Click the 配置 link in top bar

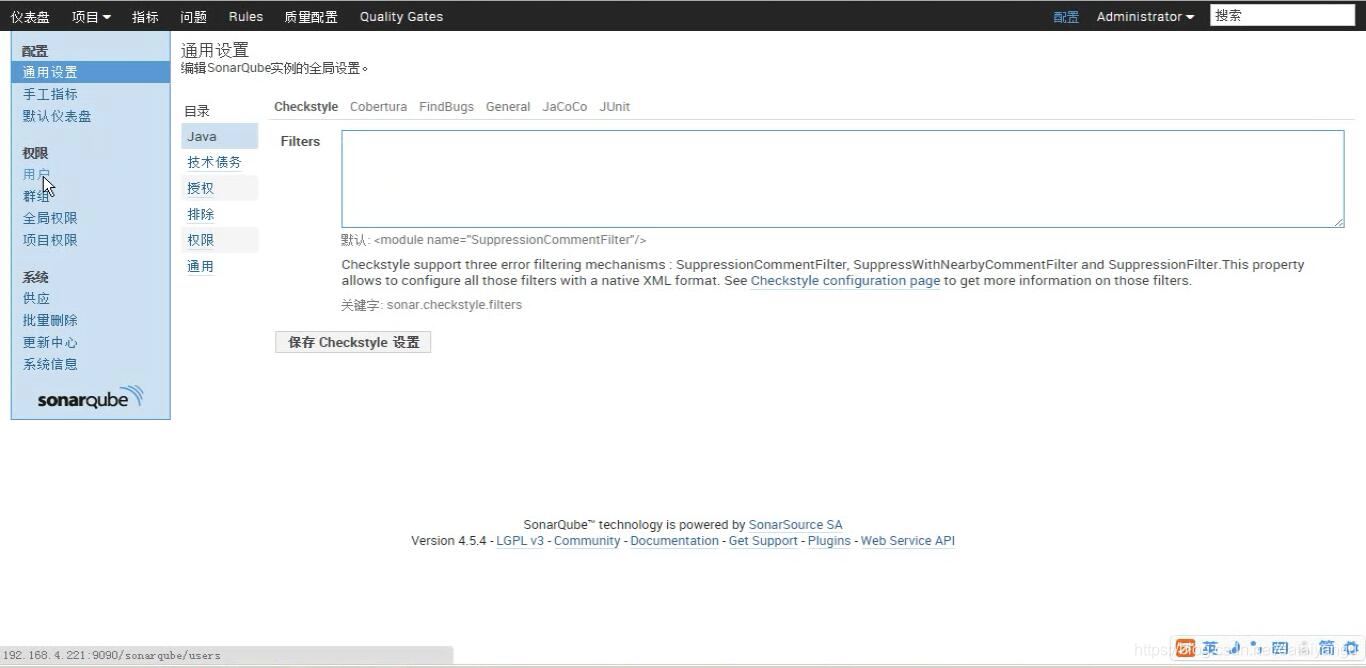pyautogui.click(x=1066, y=16)
